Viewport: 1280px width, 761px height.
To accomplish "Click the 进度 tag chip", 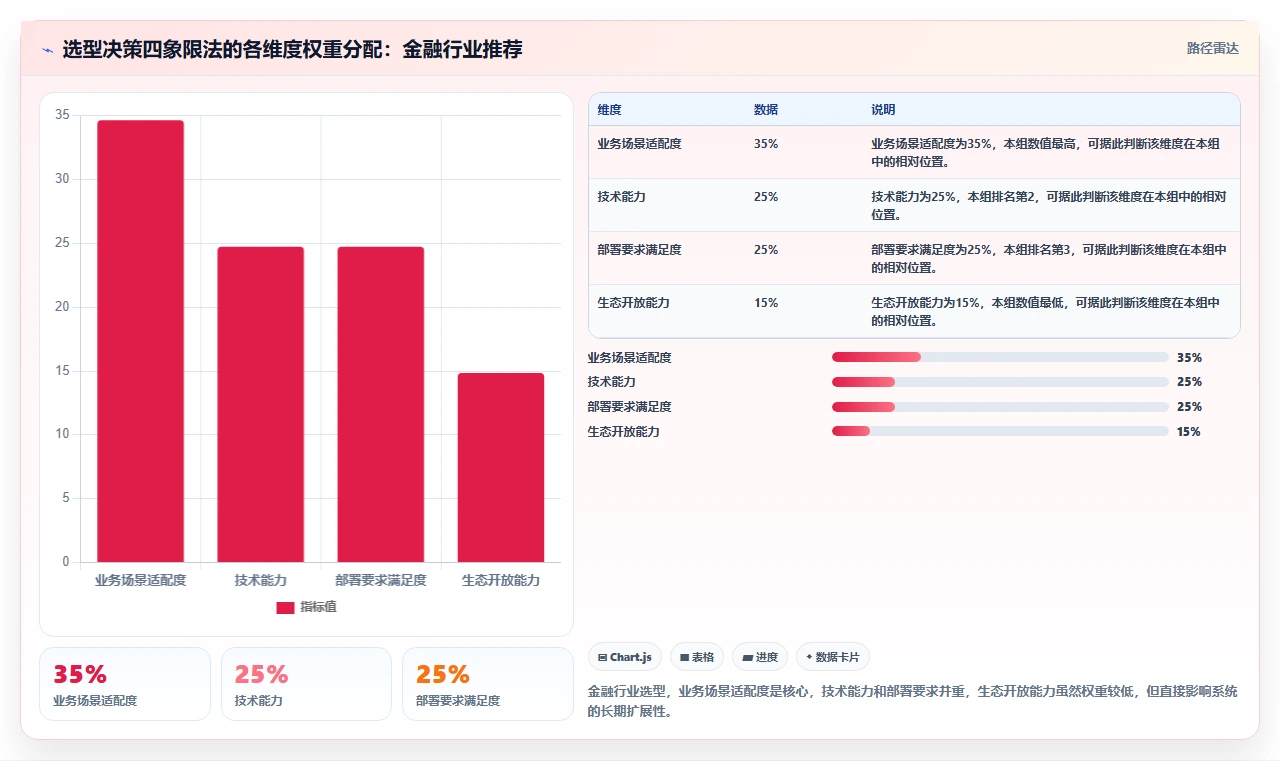I will click(760, 657).
